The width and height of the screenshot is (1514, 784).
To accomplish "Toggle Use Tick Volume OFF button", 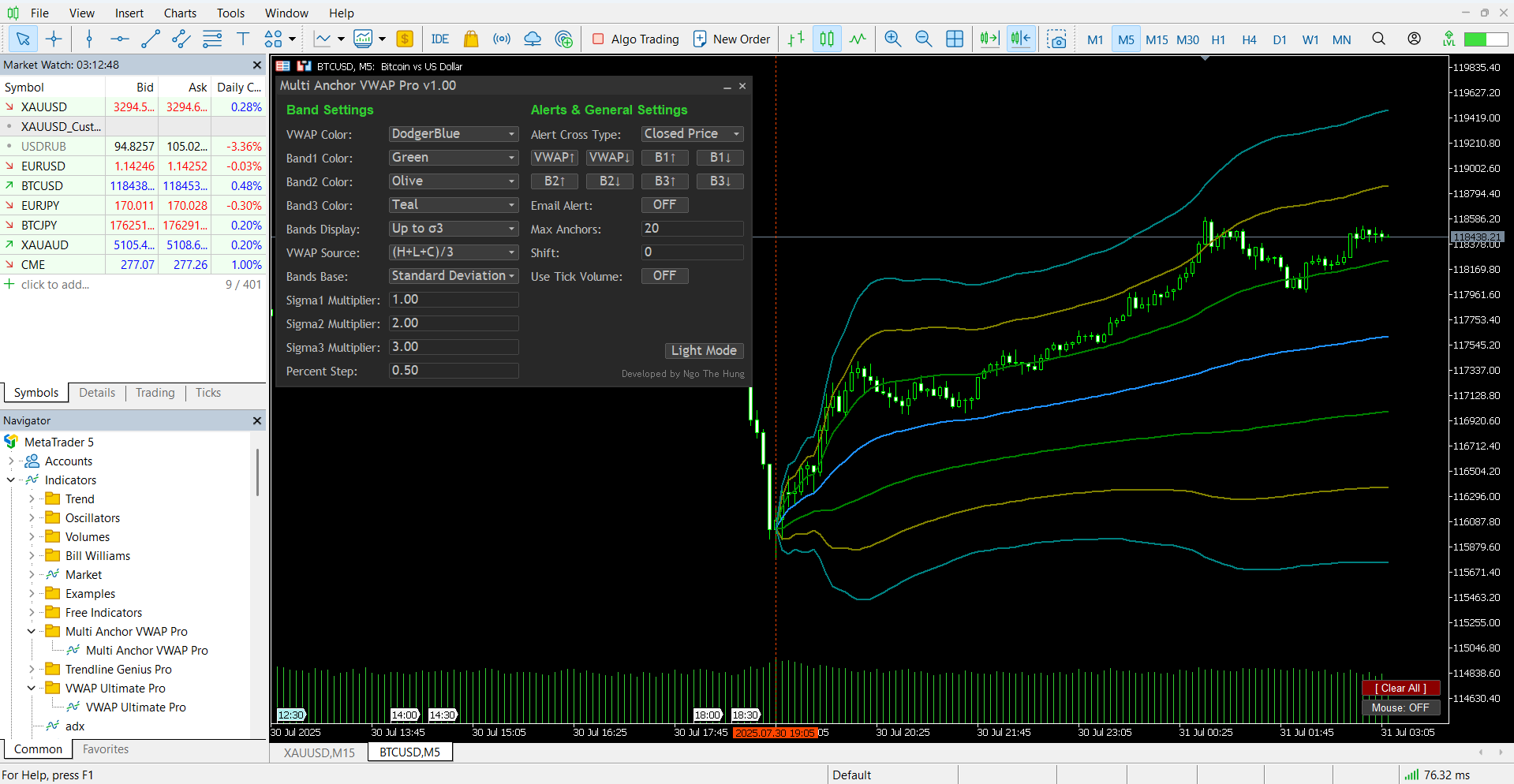I will click(664, 276).
